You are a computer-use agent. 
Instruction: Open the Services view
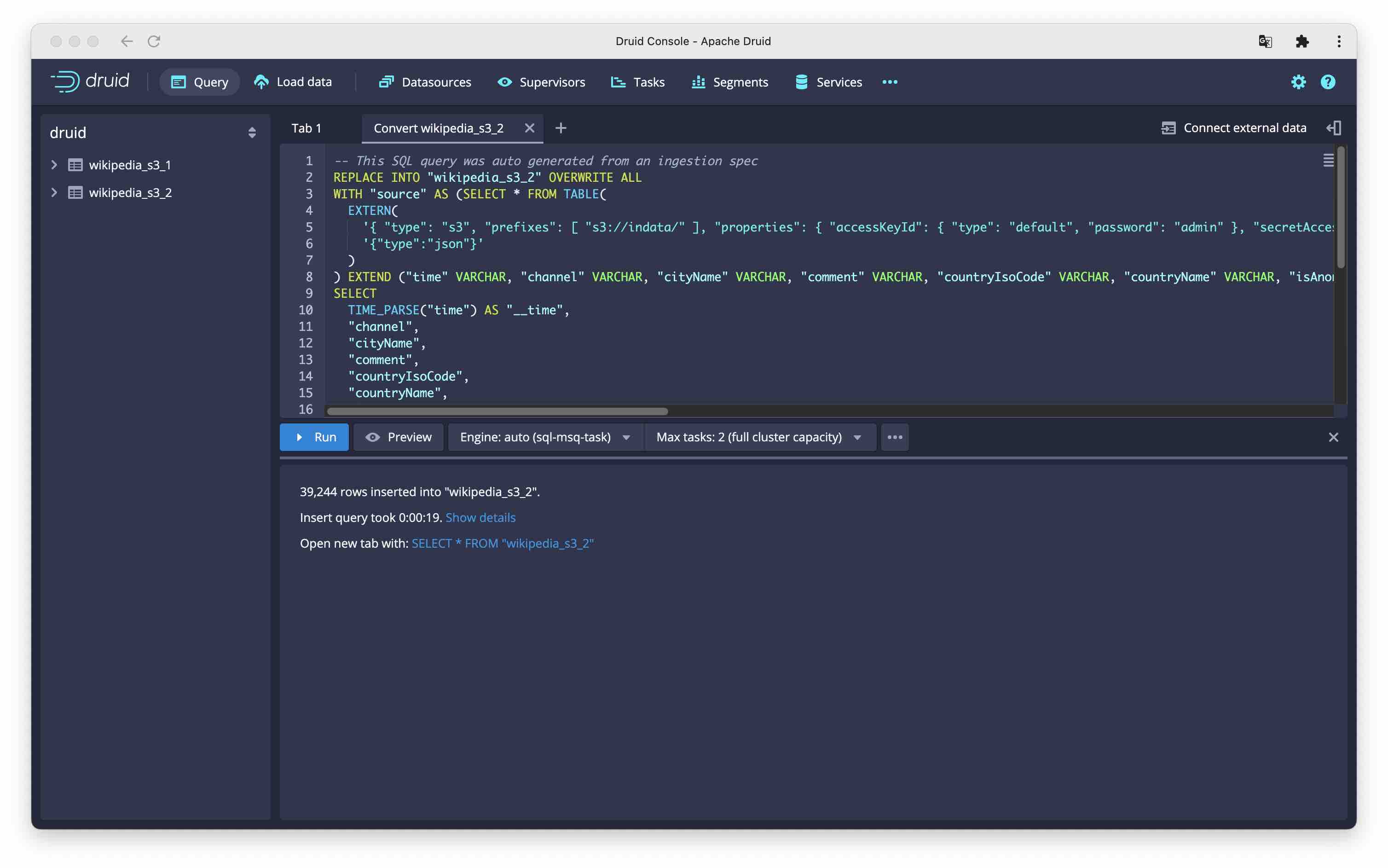tap(828, 82)
